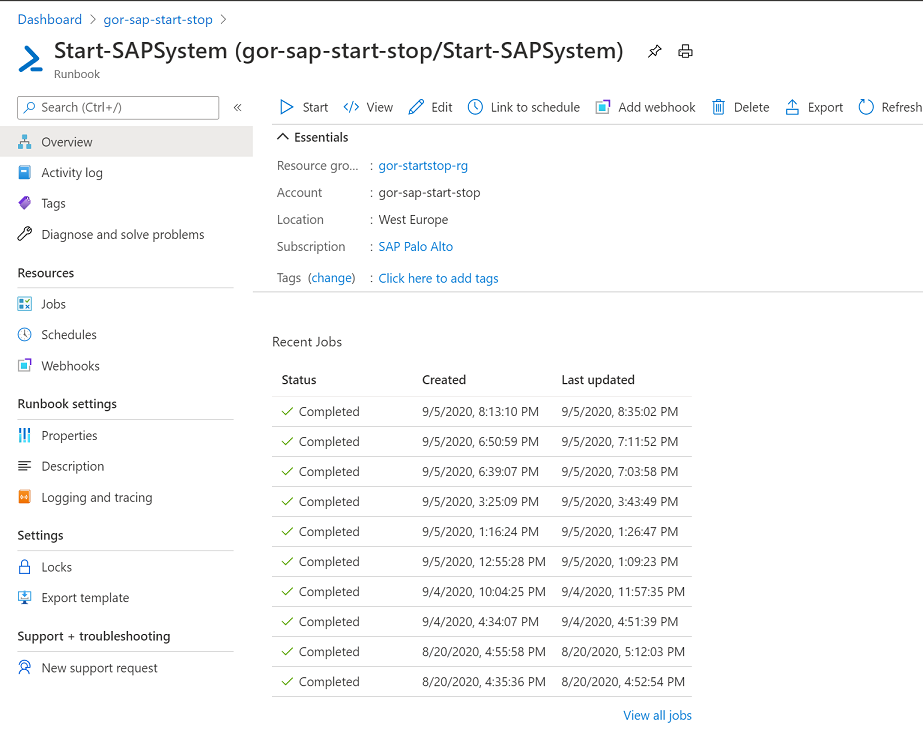Viewport: 923px width, 745px height.
Task: Click the View all jobs link
Action: (657, 716)
